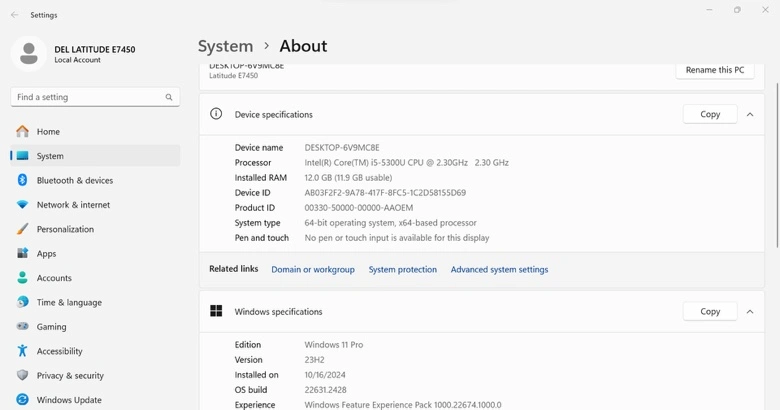Click the Windows Update label
780x410 pixels.
click(69, 400)
